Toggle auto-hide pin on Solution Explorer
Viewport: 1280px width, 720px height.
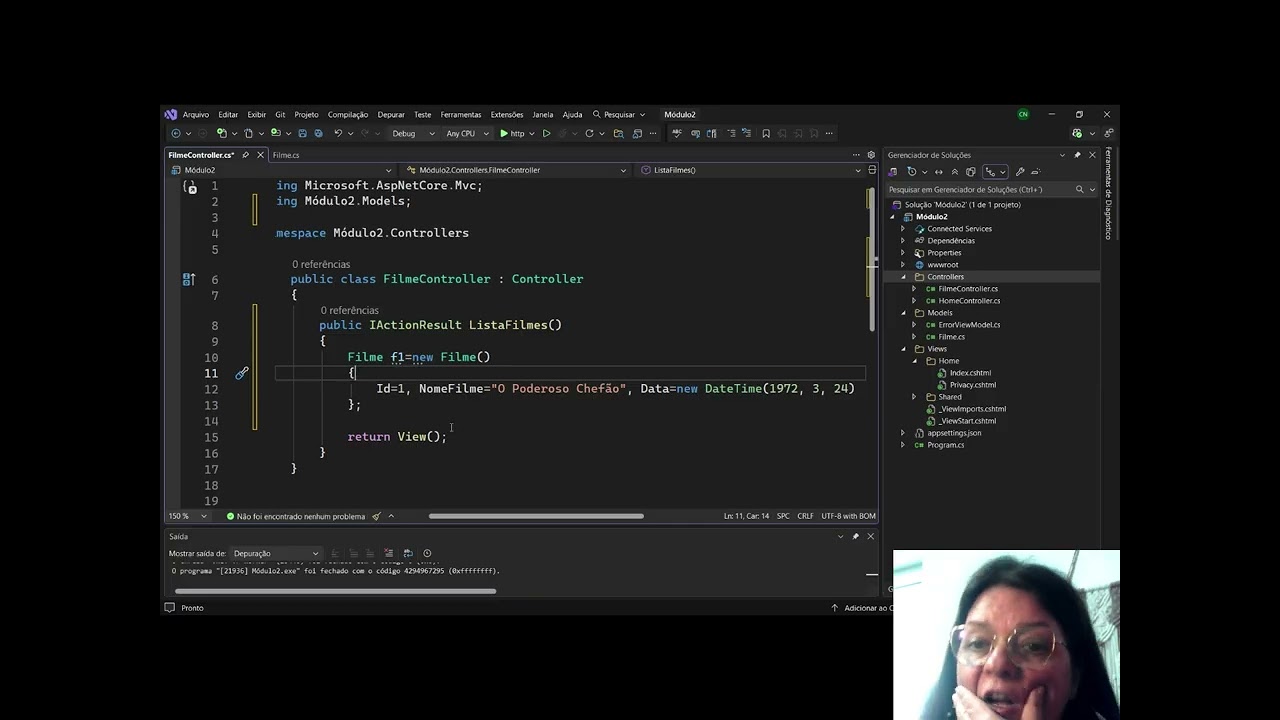click(1077, 155)
